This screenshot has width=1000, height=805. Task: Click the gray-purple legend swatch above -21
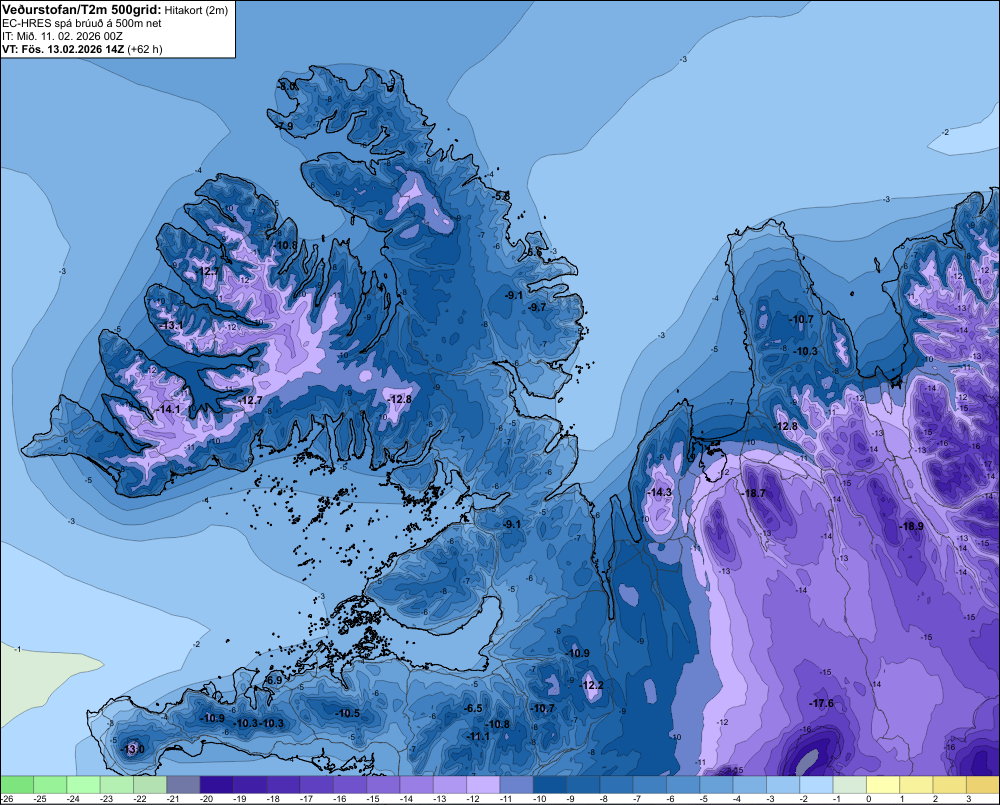183,784
